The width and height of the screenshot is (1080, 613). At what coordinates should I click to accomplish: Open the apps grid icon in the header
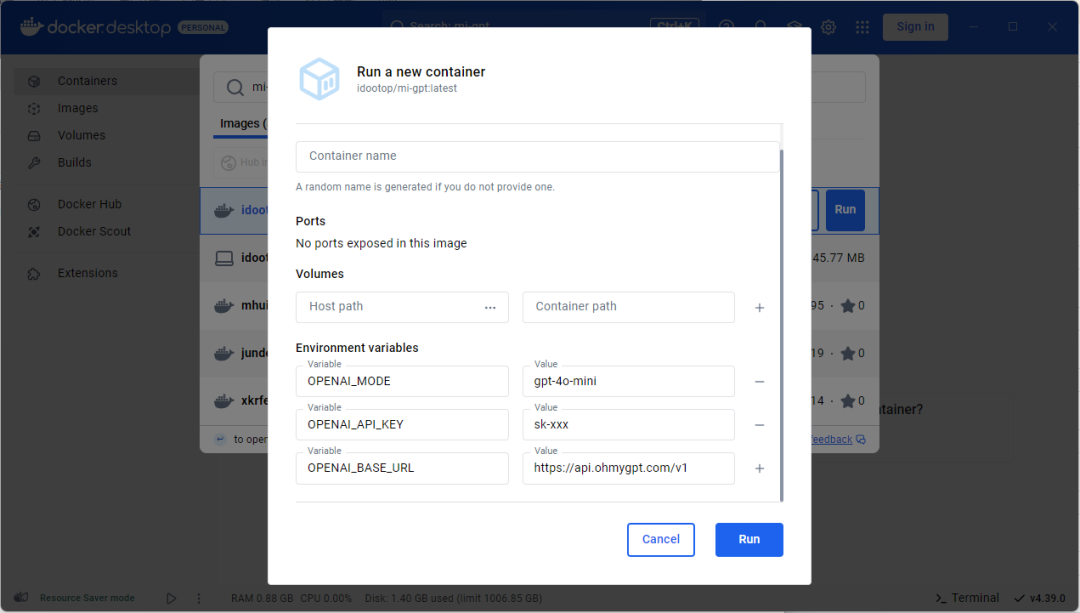tap(862, 27)
